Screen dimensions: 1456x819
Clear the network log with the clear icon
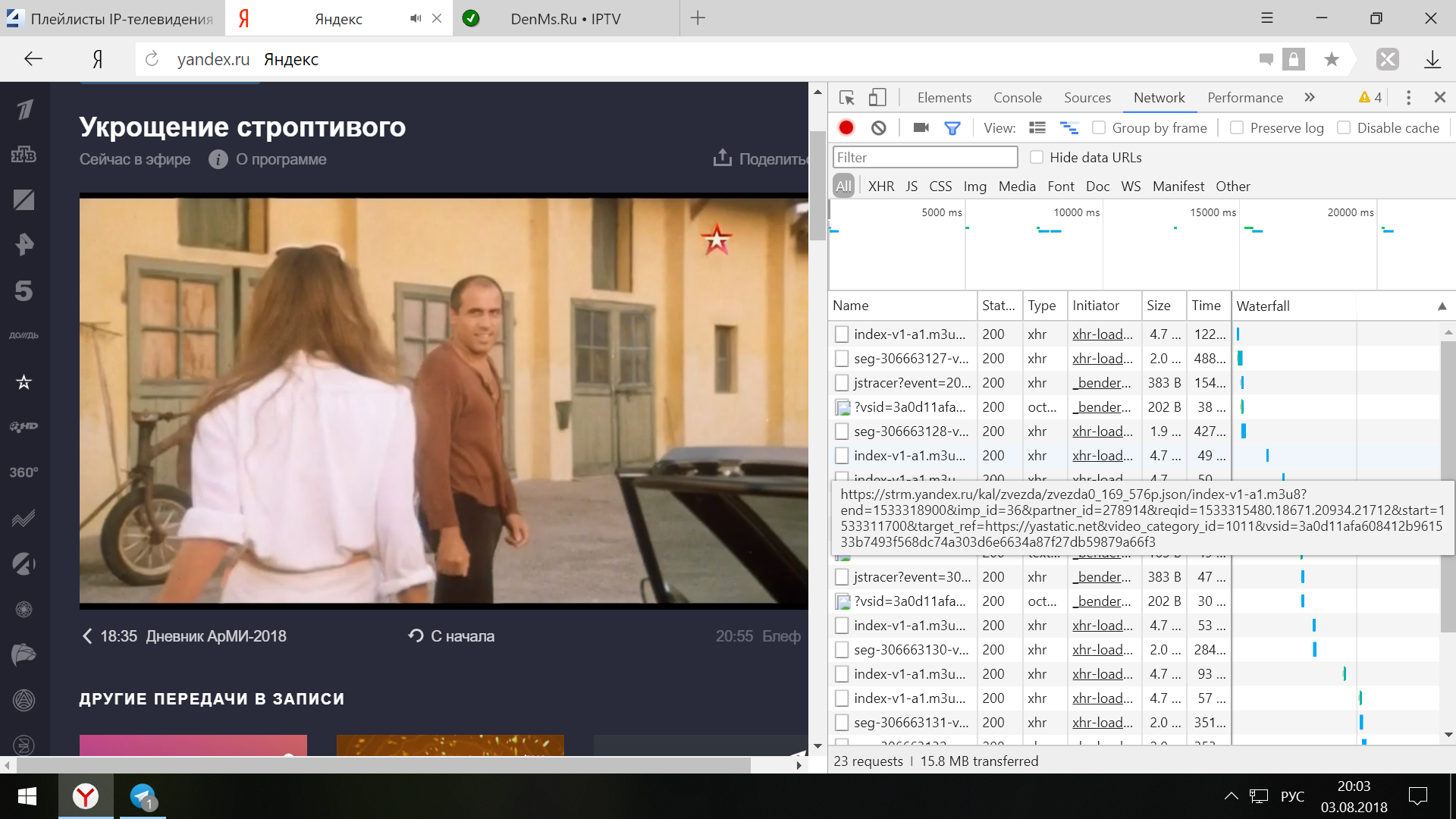tap(878, 128)
